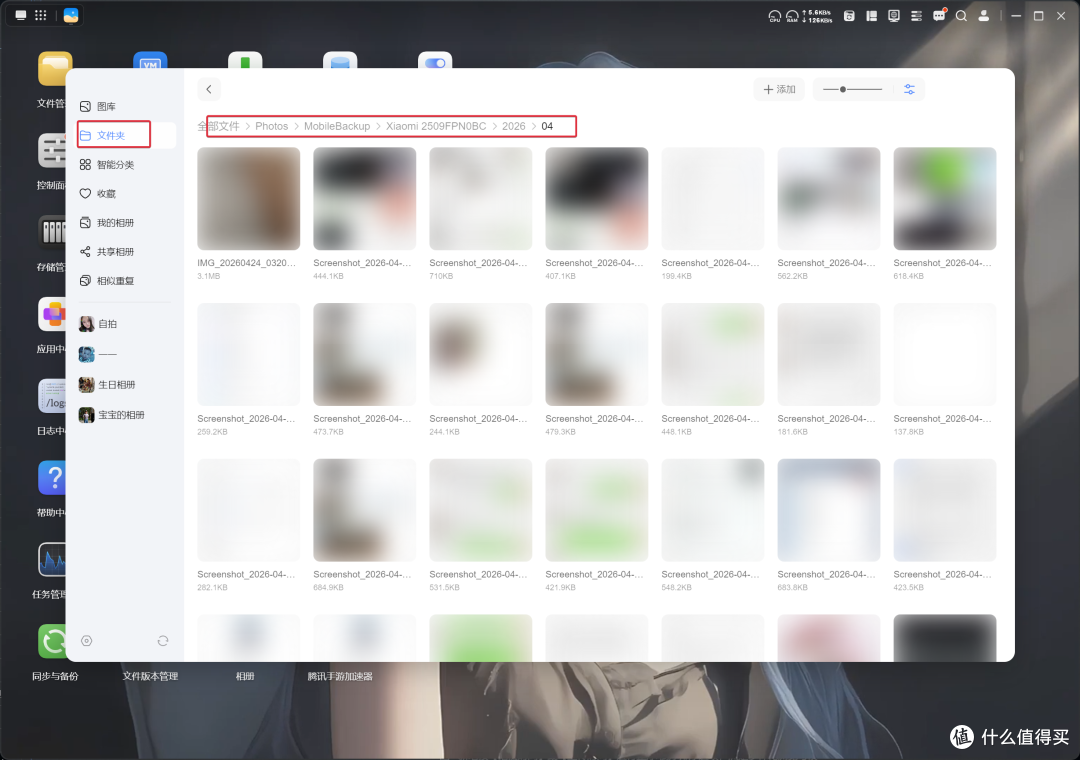Open IMG_20260424 photo thumbnail
Viewport: 1080px width, 760px height.
pos(249,198)
